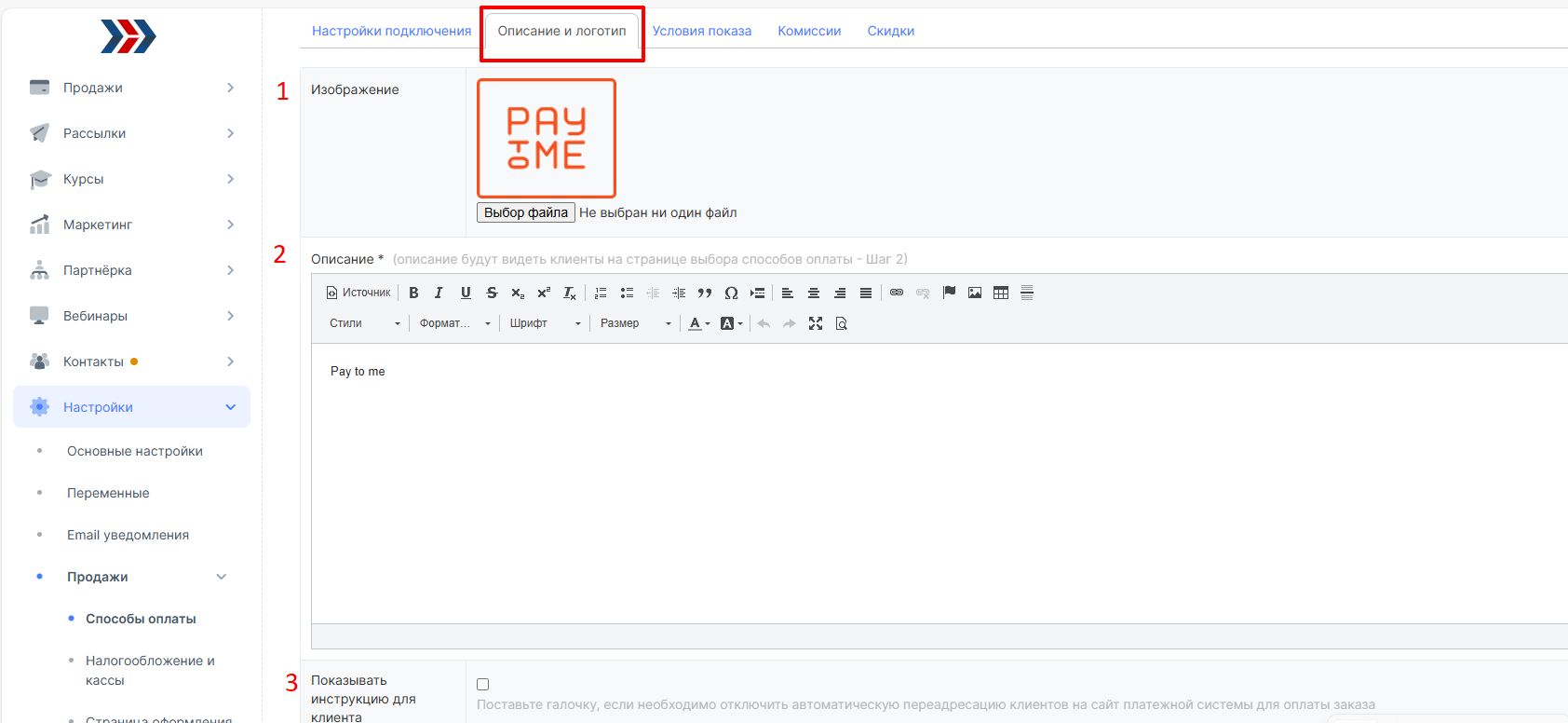The width and height of the screenshot is (1568, 723).
Task: Open the Переменные settings link
Action: click(x=108, y=493)
